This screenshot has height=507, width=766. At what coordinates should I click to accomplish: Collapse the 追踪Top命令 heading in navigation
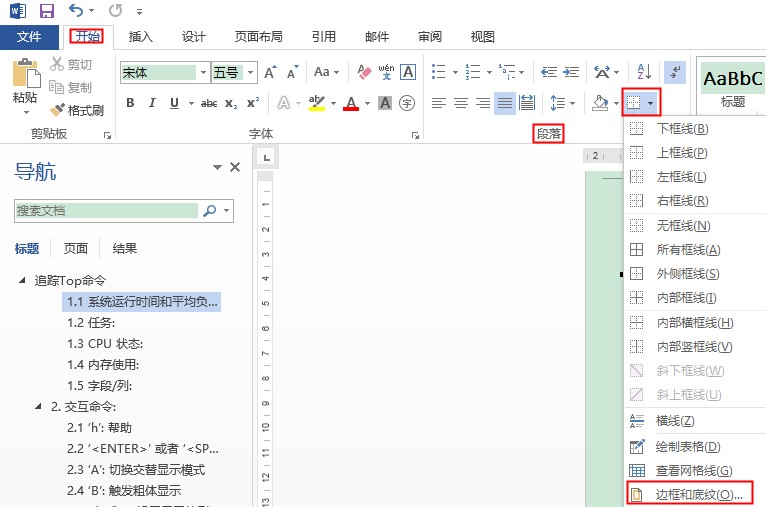22,280
